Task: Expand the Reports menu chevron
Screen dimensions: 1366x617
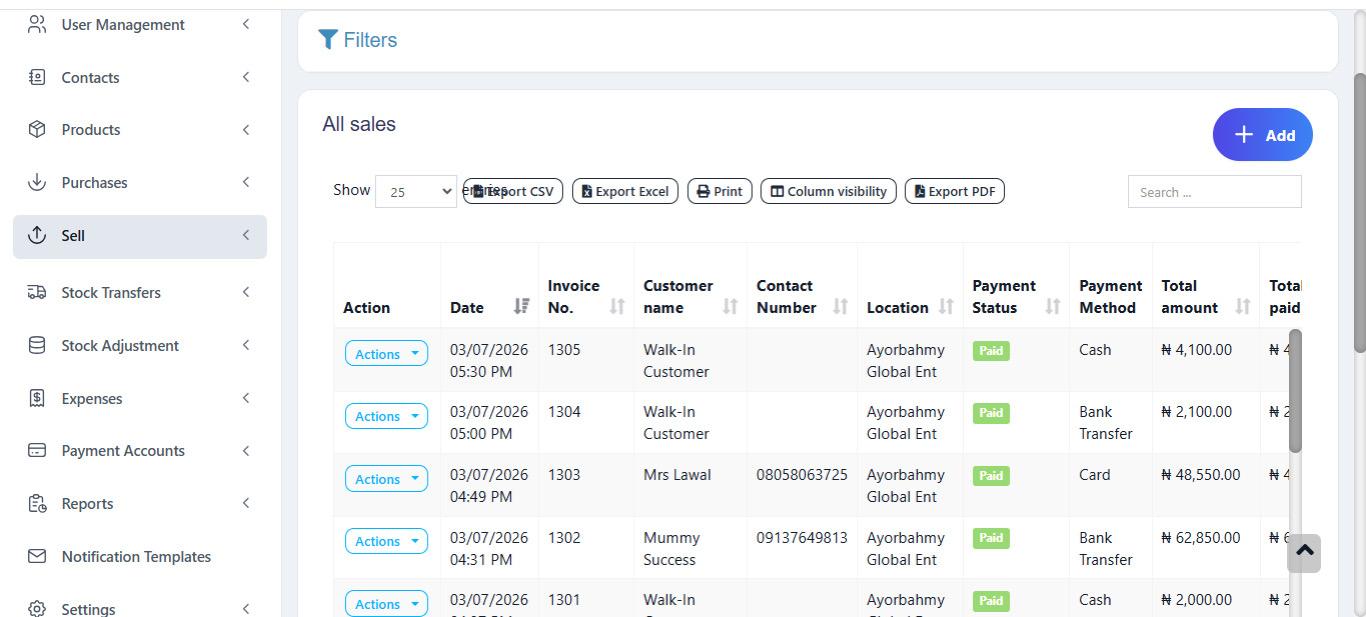Action: click(246, 503)
